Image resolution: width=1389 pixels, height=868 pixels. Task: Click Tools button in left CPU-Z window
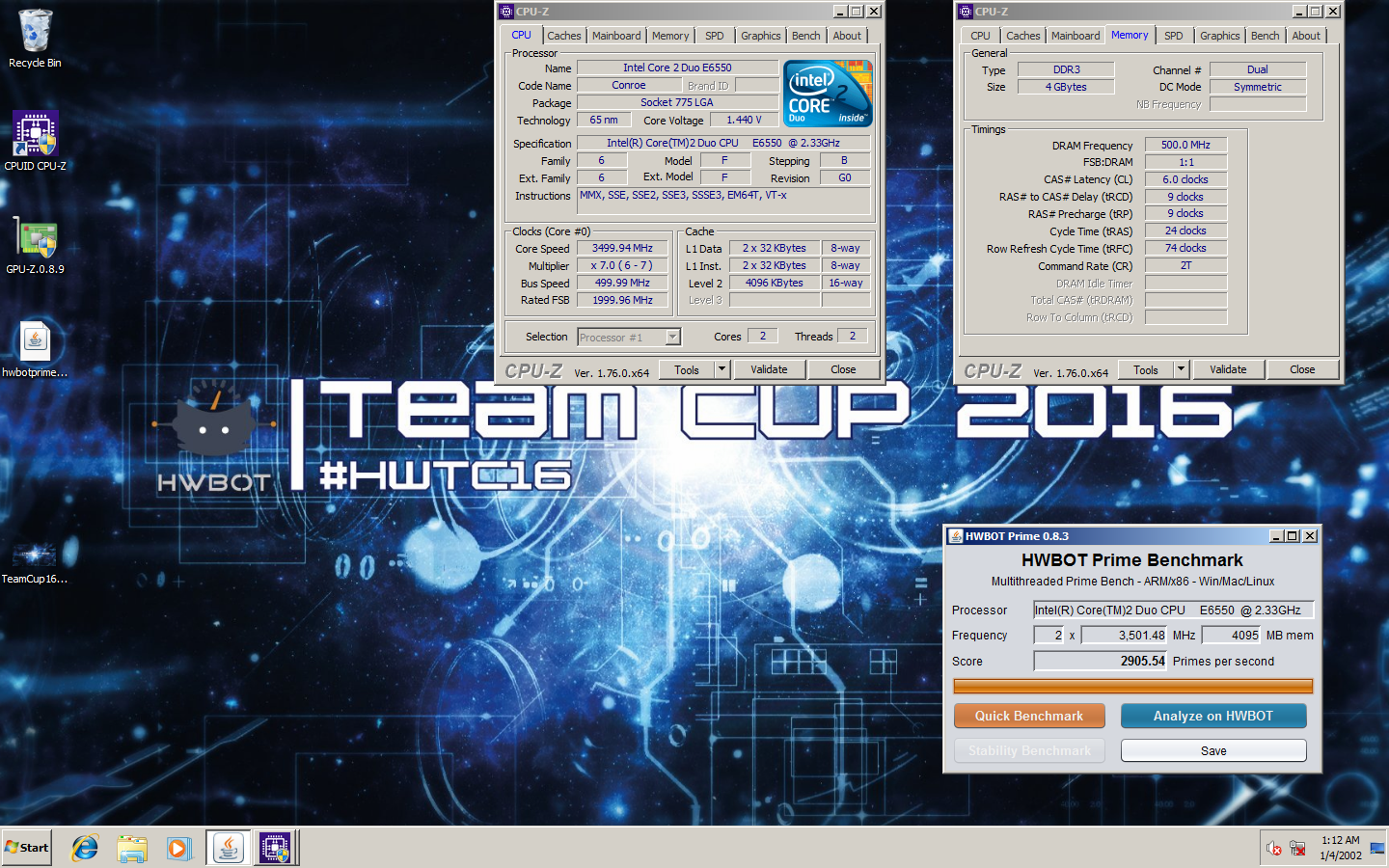[x=687, y=369]
